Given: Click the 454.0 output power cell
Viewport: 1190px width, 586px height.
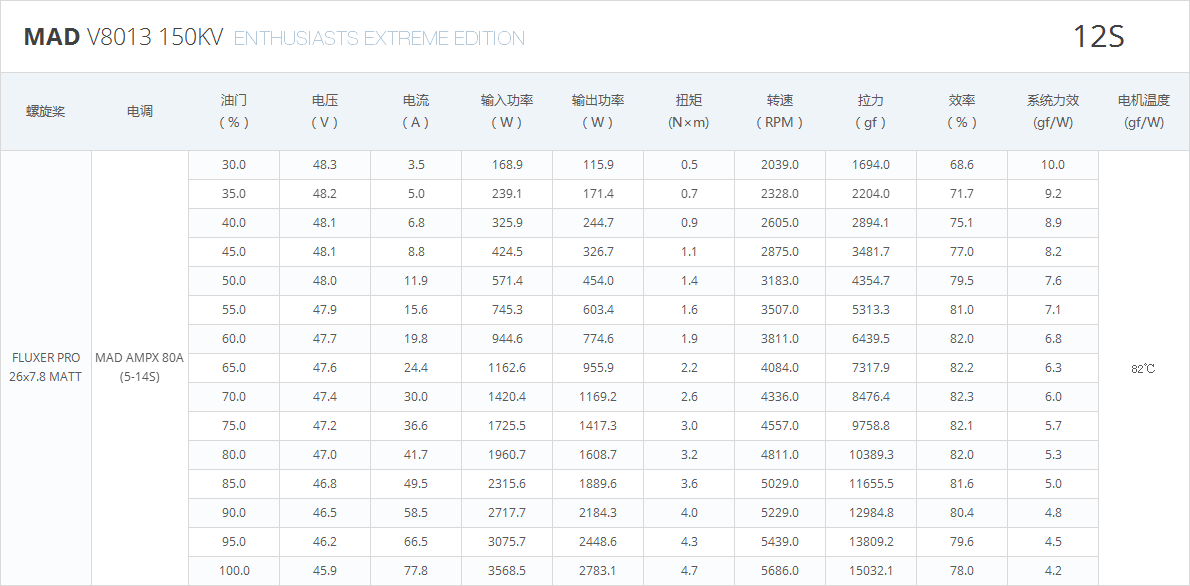Looking at the screenshot, I should click(x=598, y=281).
